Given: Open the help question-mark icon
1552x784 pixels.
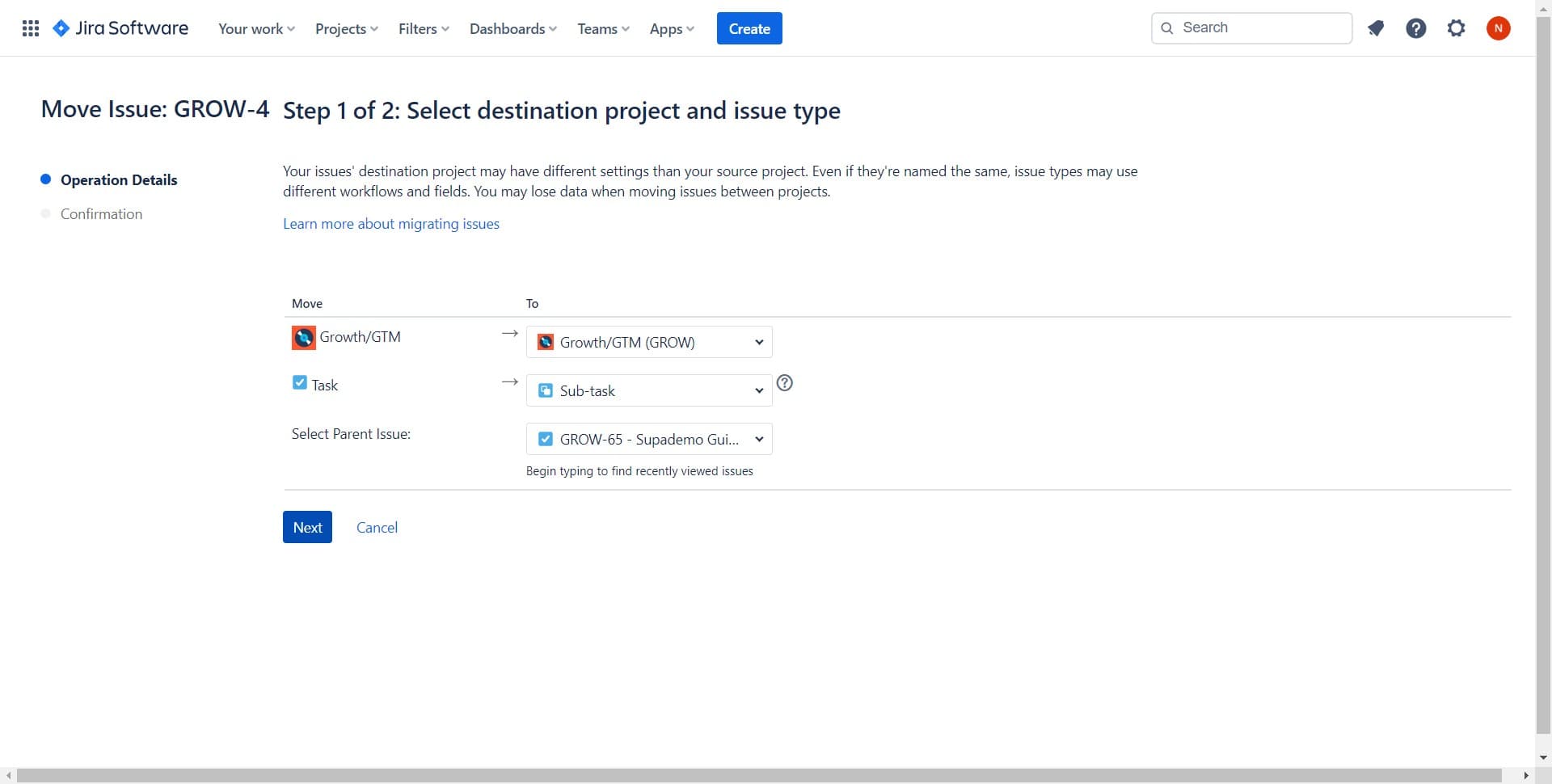Looking at the screenshot, I should point(1416,27).
